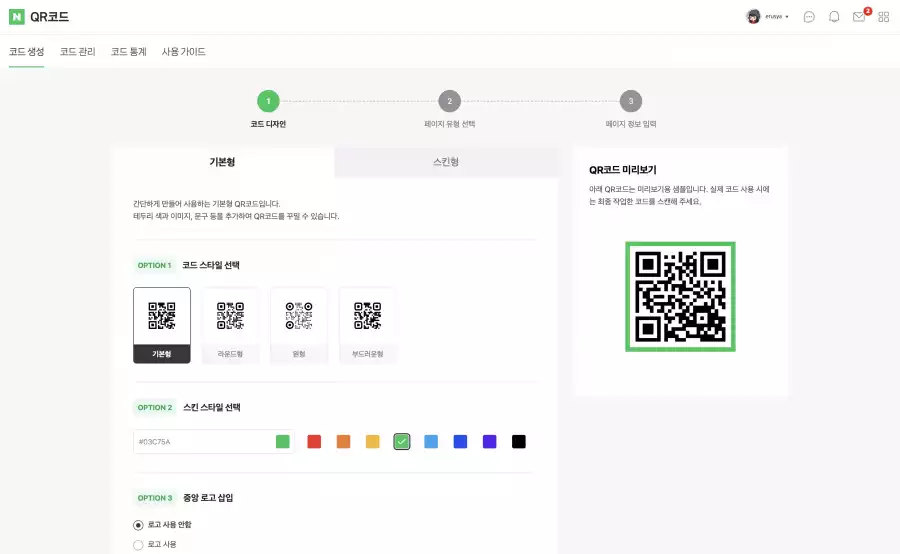Screen dimensions: 900x554
Task: Click the QR코드 미리보기 heading
Action: click(x=623, y=170)
